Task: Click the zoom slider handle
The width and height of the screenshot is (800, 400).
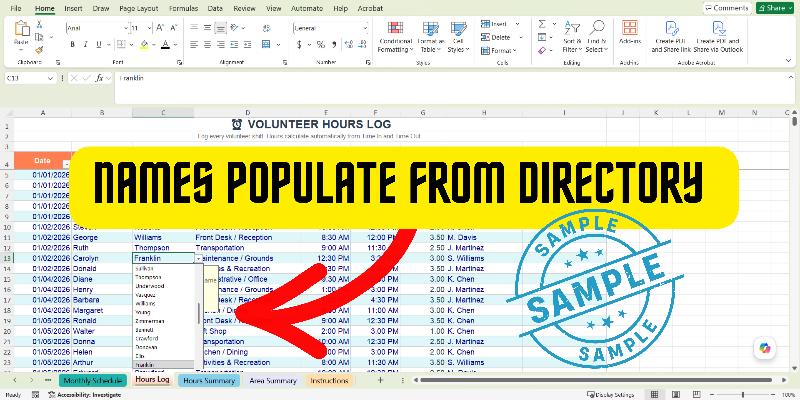Action: coord(743,395)
